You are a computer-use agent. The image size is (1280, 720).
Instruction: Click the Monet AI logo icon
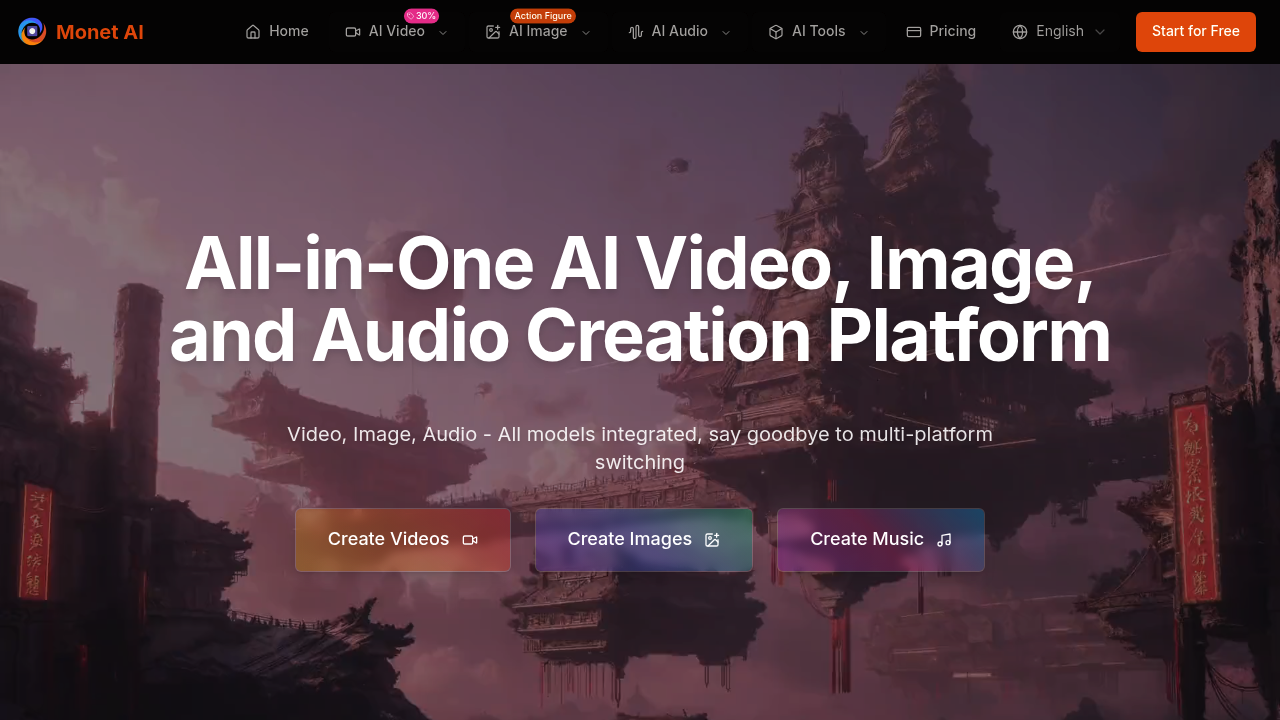[x=31, y=31]
